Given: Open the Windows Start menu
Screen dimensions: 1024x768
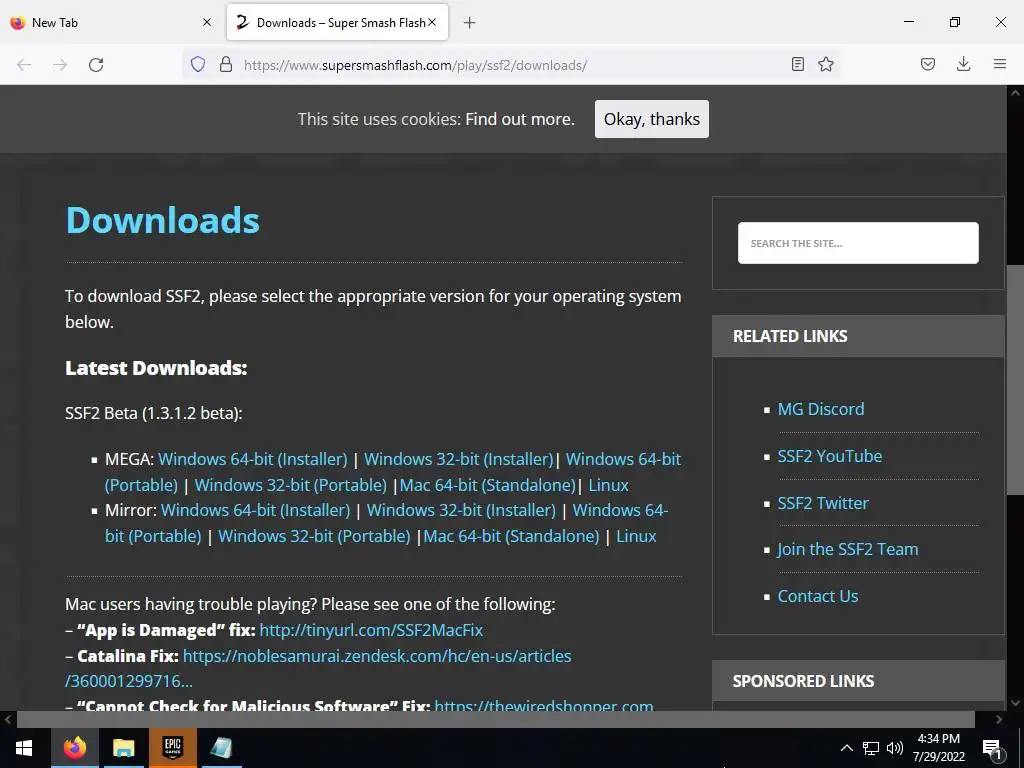Looking at the screenshot, I should [24, 748].
